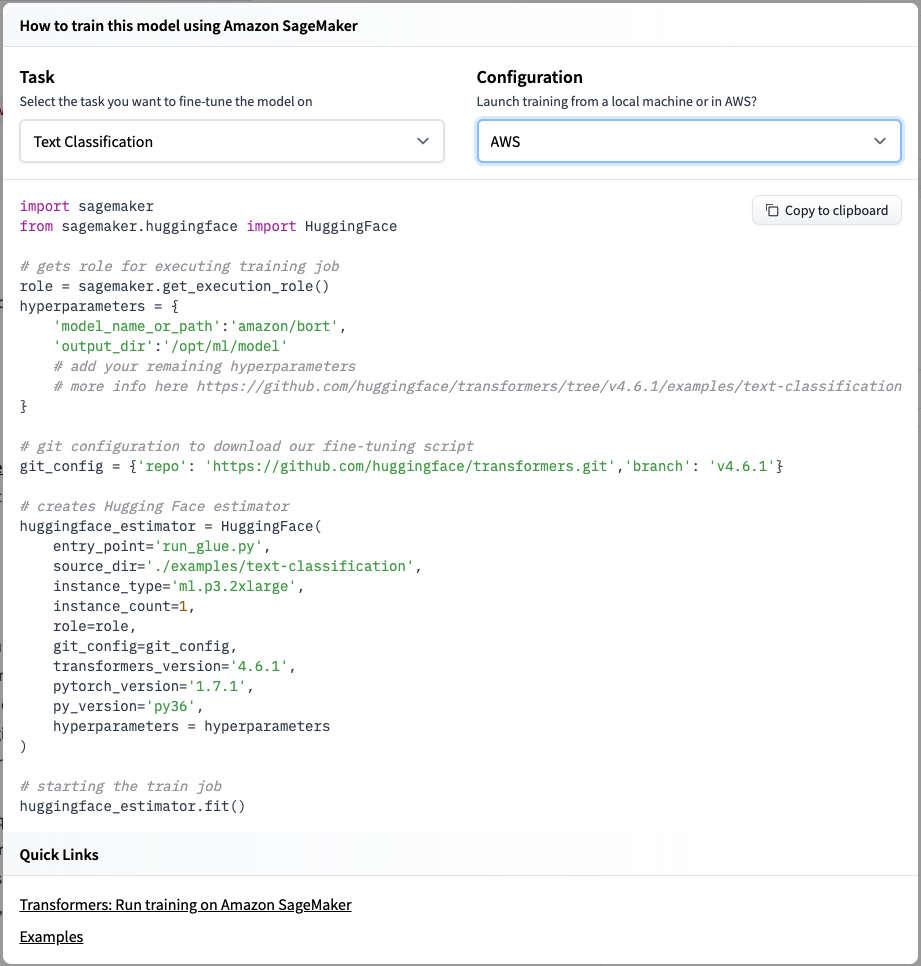The height and width of the screenshot is (966, 921).
Task: Click the comment '# git configuration to download our fine-tuning script'
Action: coord(246,446)
